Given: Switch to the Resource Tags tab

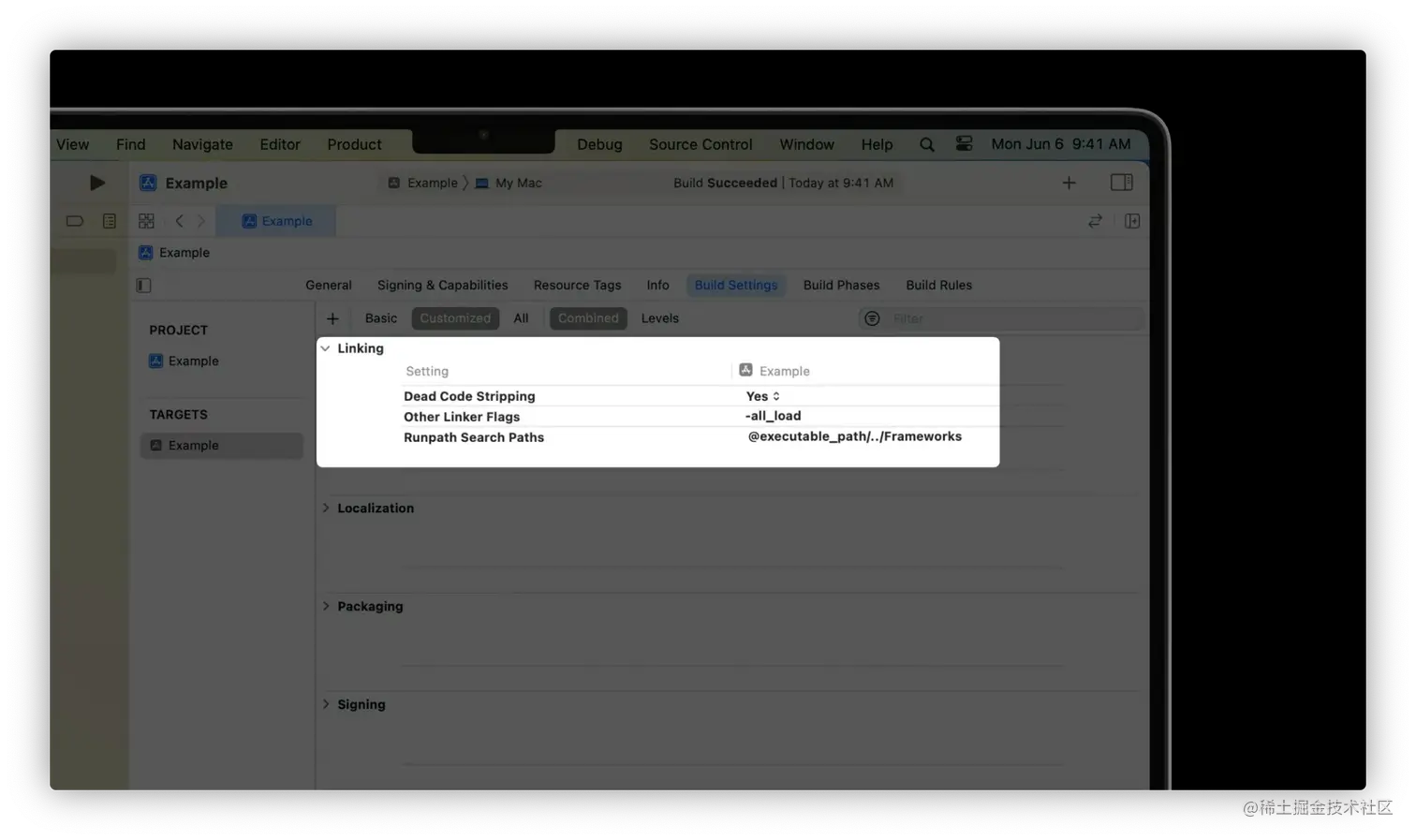Looking at the screenshot, I should 577,286.
